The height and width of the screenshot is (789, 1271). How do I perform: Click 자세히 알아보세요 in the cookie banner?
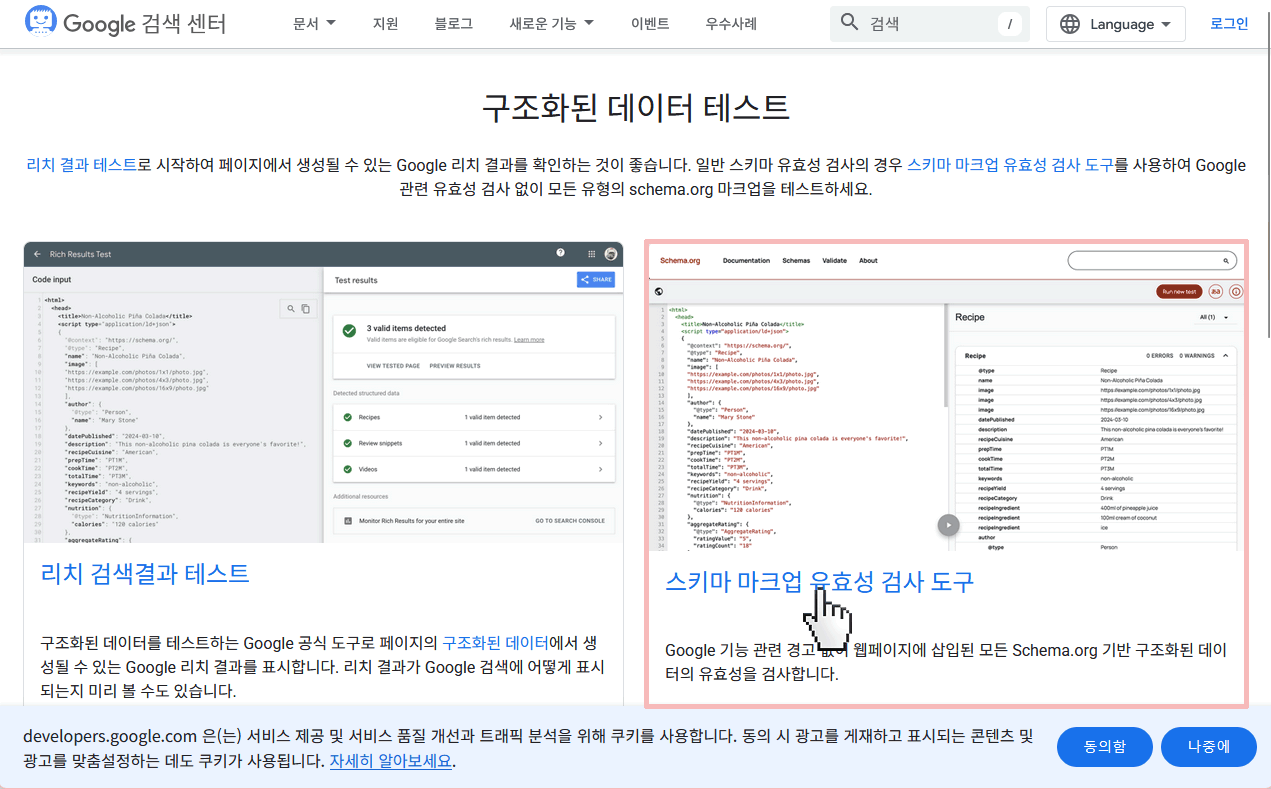click(x=391, y=761)
